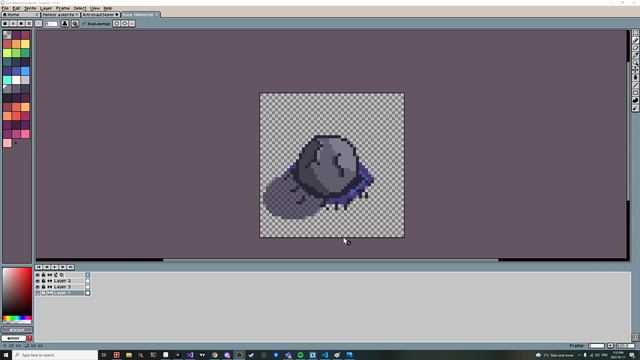Select the Contour tool
640x360 pixels.
point(635,100)
